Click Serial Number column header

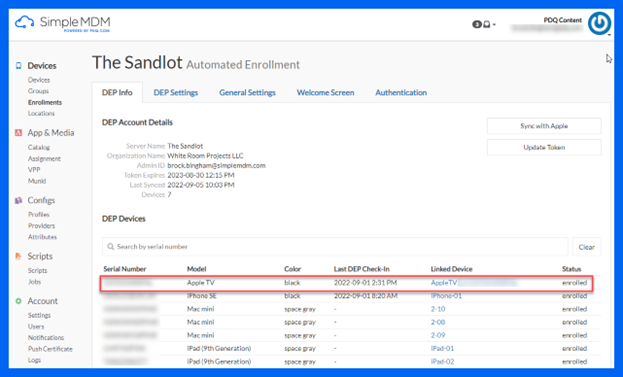point(125,269)
